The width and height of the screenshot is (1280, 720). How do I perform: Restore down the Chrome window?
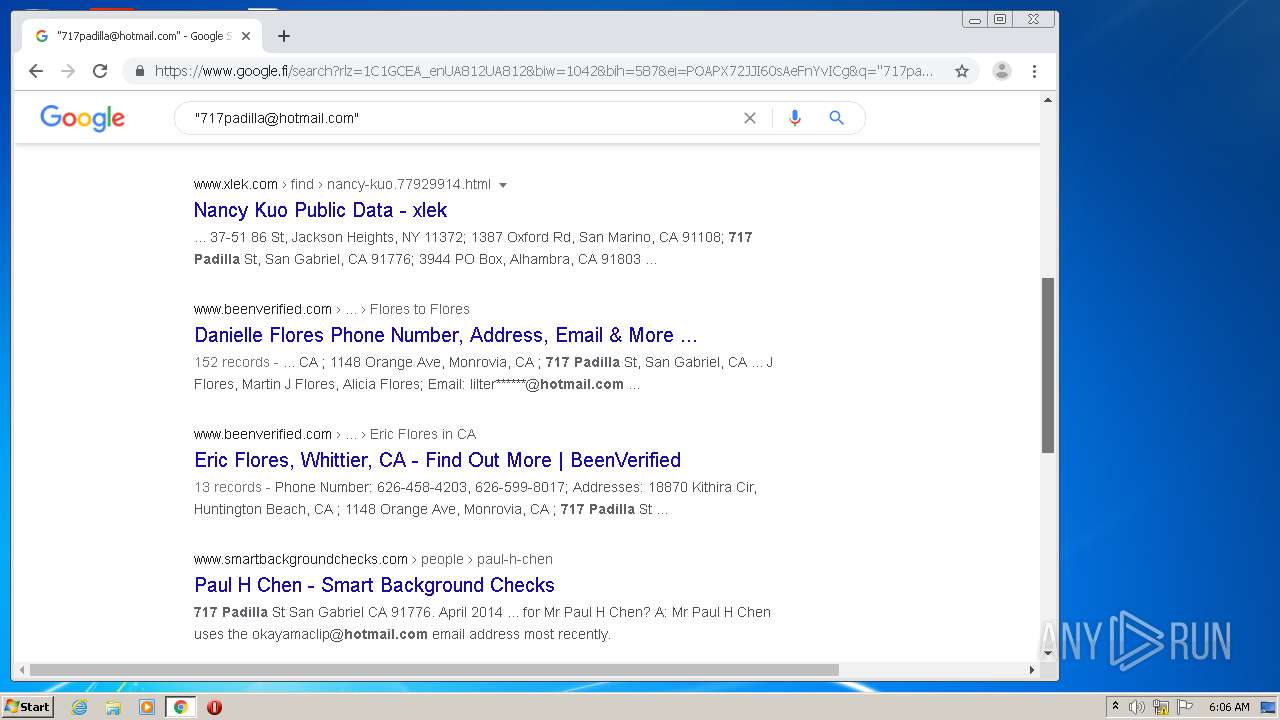999,19
